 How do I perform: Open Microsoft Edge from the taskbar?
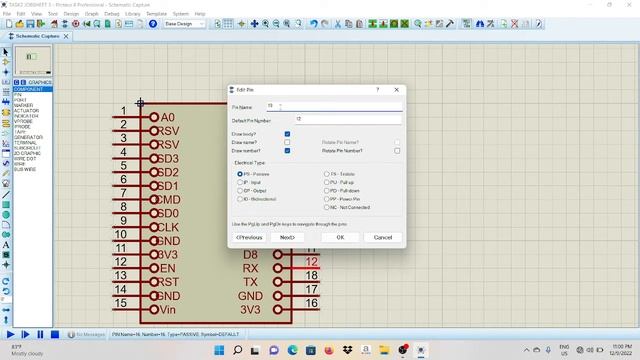tap(292, 350)
